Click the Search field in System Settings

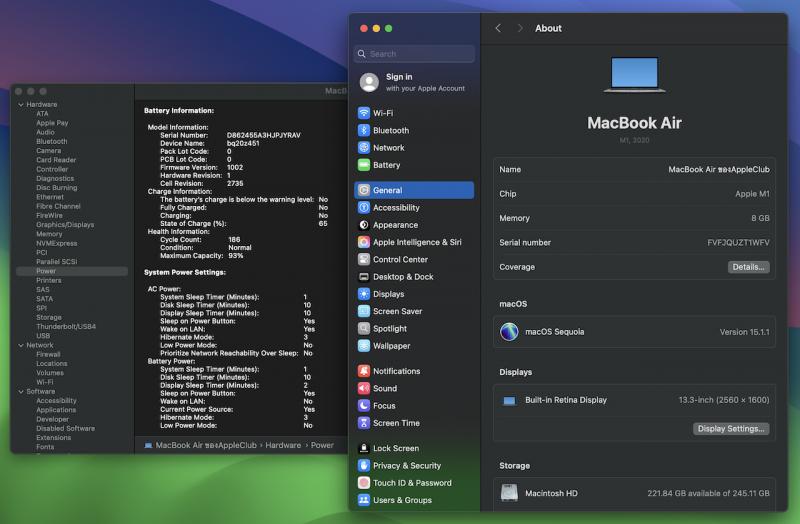pos(414,54)
